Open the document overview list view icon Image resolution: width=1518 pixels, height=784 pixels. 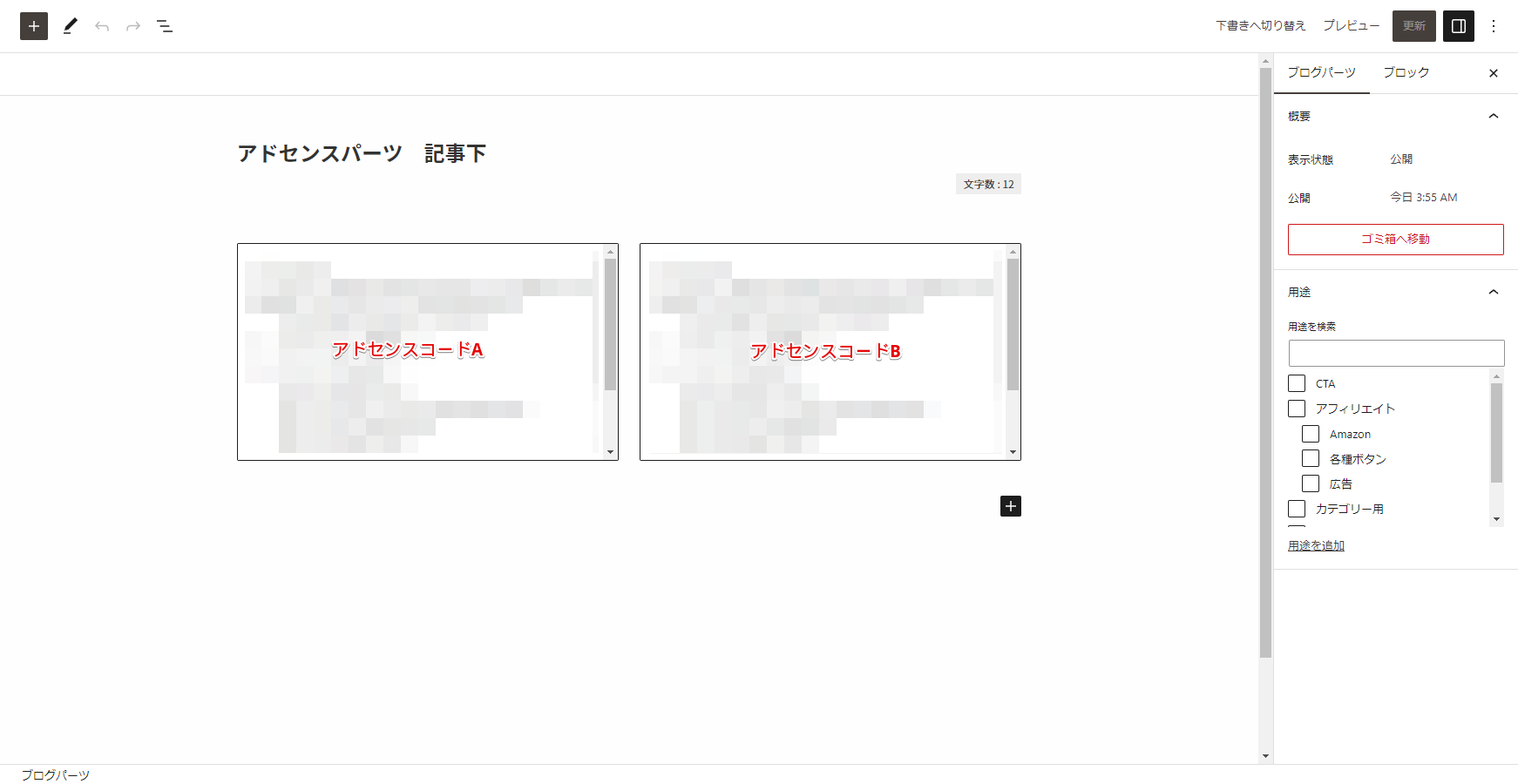pos(165,26)
